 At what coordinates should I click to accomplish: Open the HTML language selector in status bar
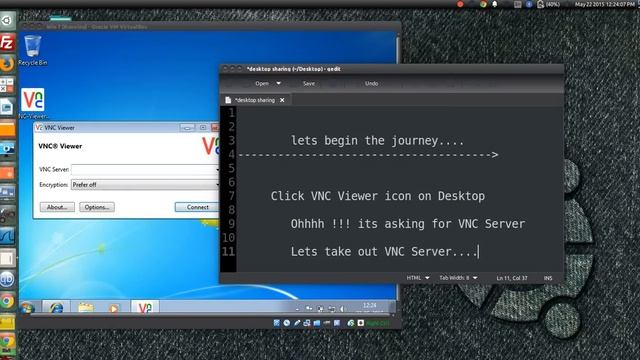418,278
